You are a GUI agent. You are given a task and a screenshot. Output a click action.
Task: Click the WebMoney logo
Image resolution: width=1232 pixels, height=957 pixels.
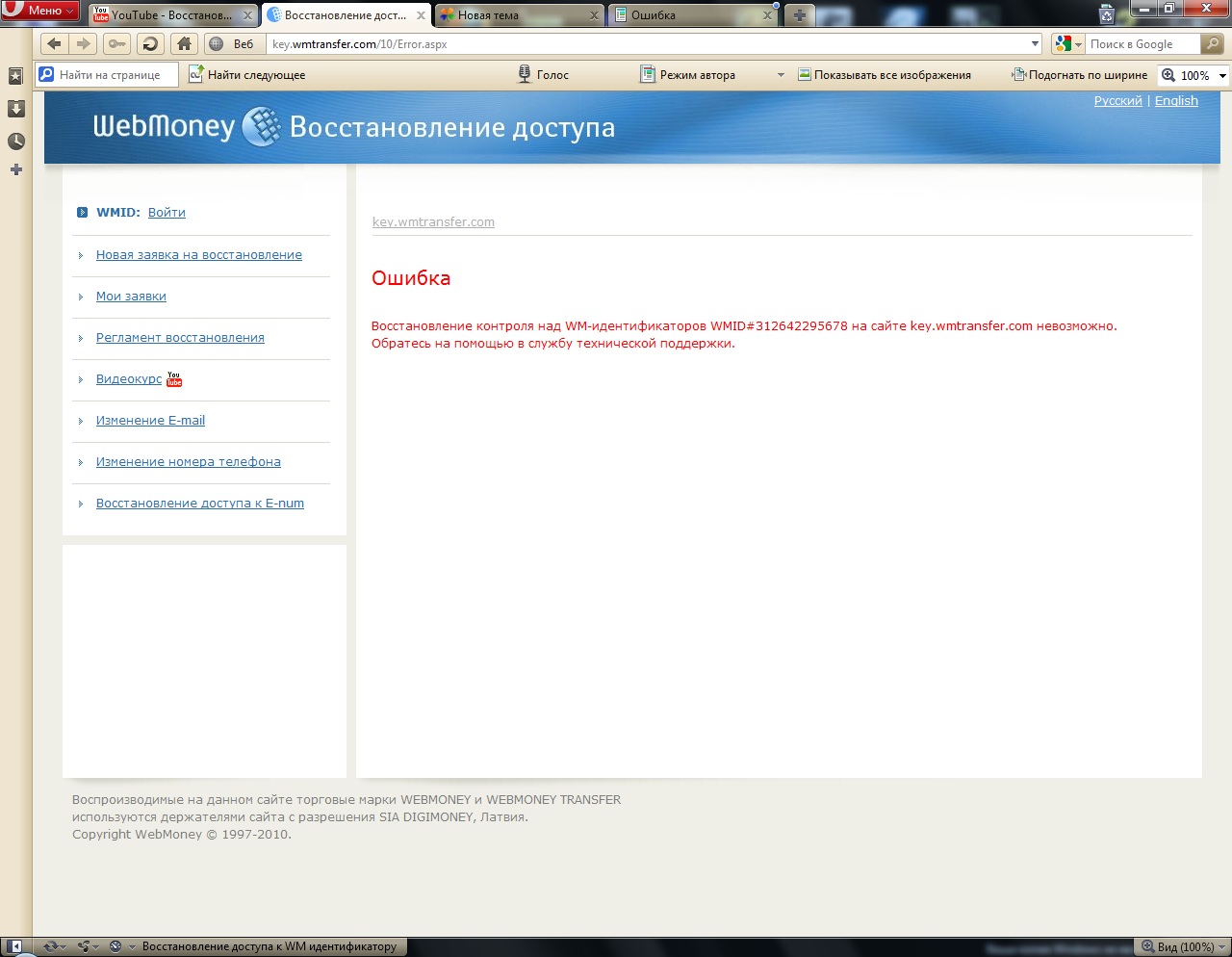click(187, 127)
